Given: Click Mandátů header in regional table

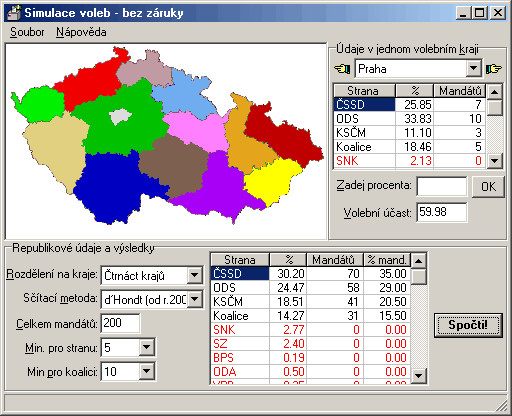Looking at the screenshot, I should point(460,91).
